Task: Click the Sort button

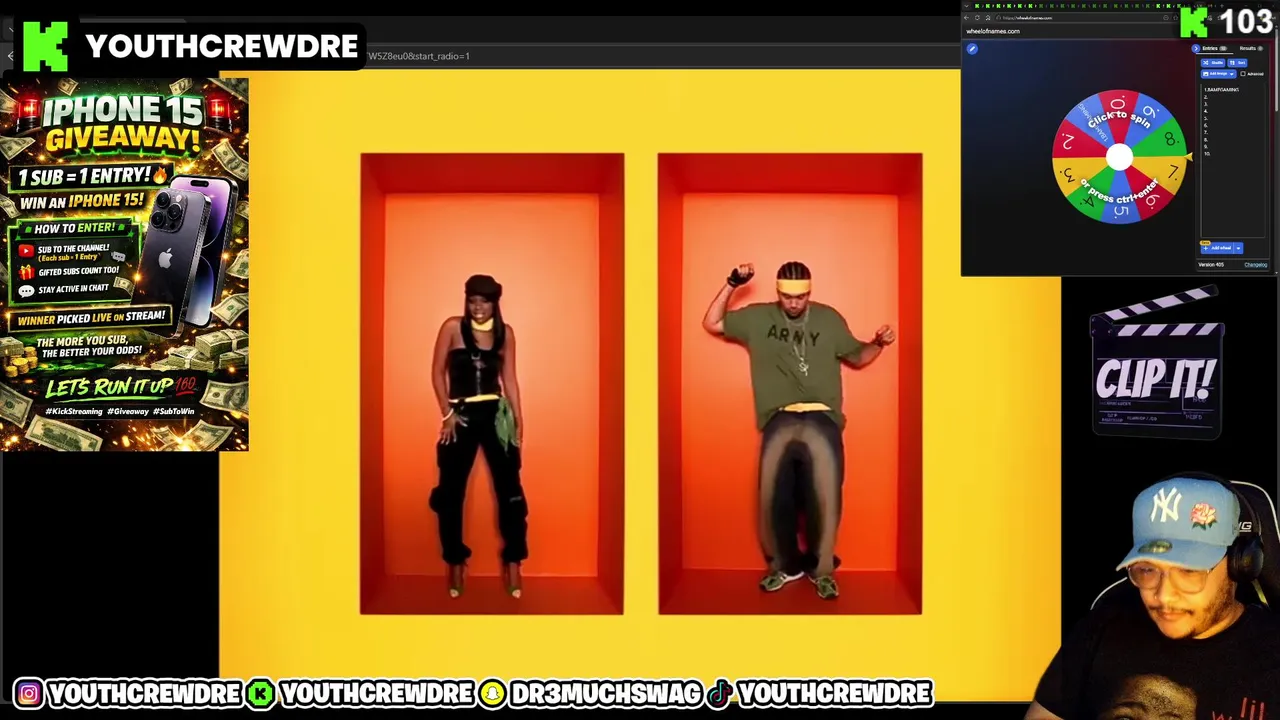Action: click(x=1237, y=63)
